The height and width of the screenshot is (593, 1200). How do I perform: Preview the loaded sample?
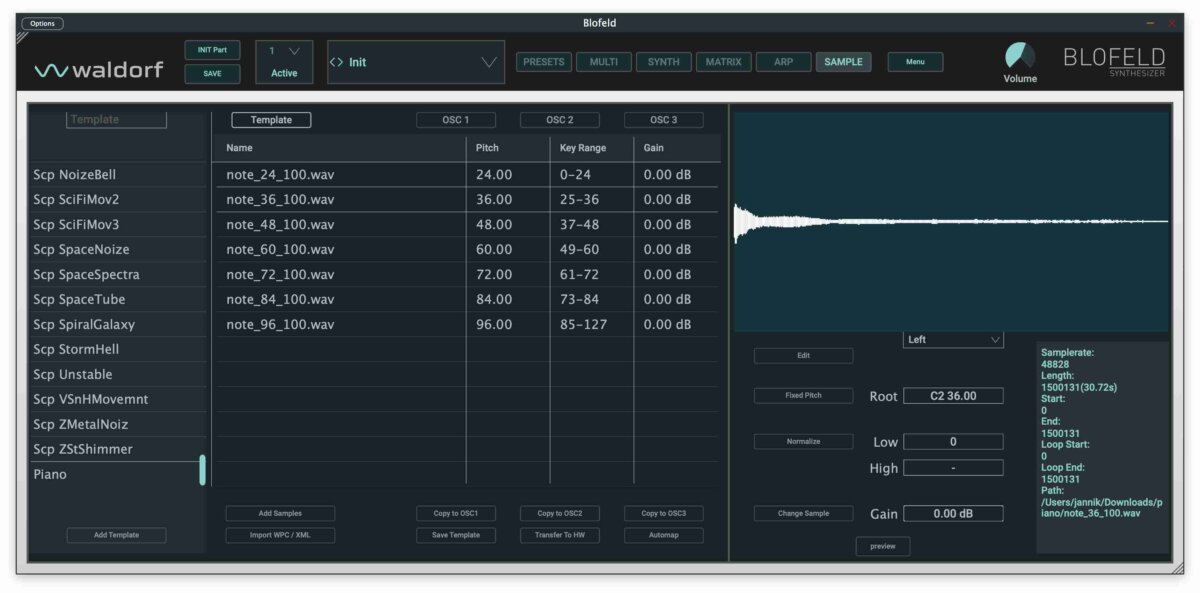881,546
